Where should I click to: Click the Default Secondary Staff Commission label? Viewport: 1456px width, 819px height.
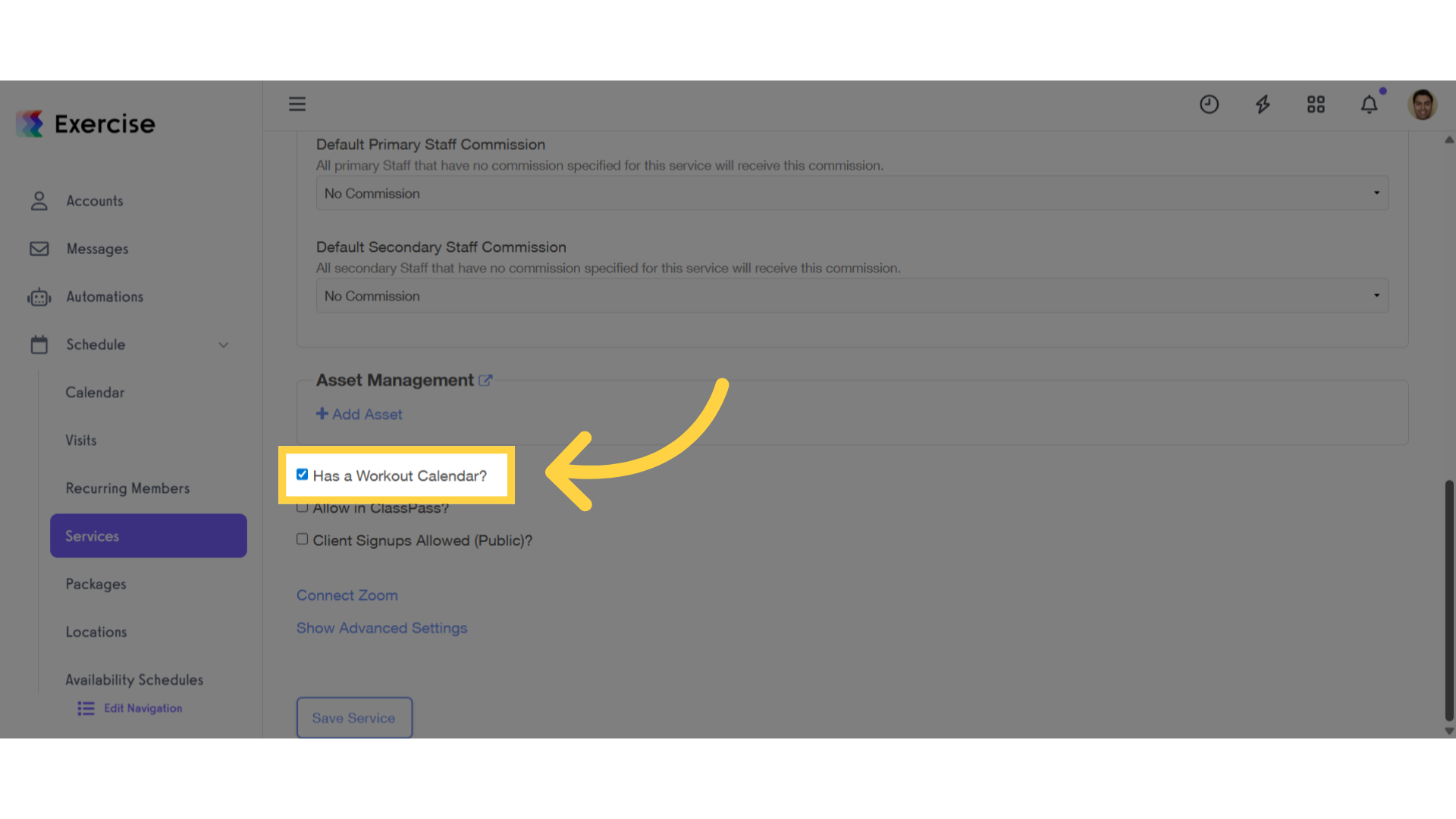click(441, 247)
